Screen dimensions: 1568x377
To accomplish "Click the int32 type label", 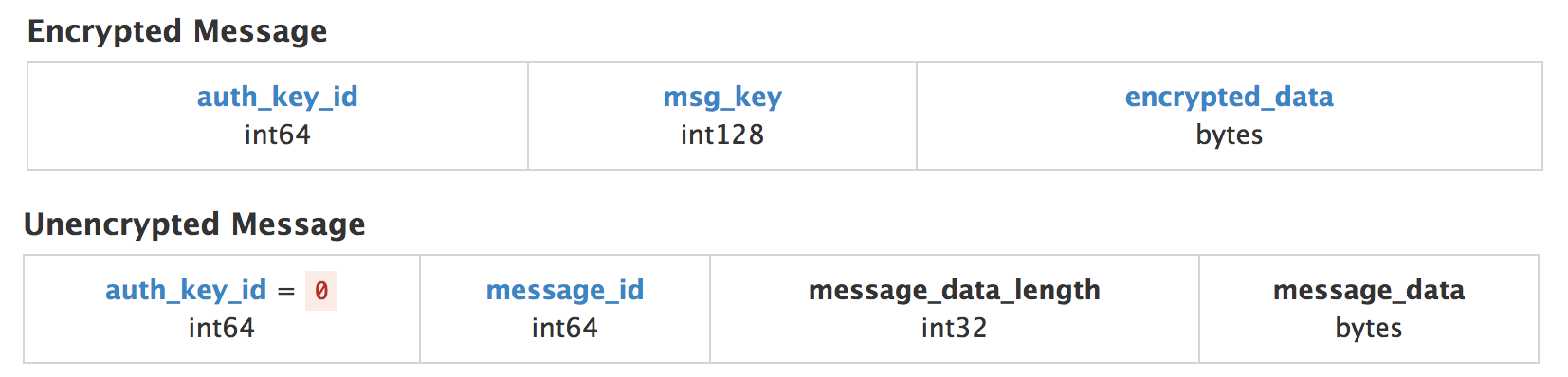I will click(x=955, y=328).
